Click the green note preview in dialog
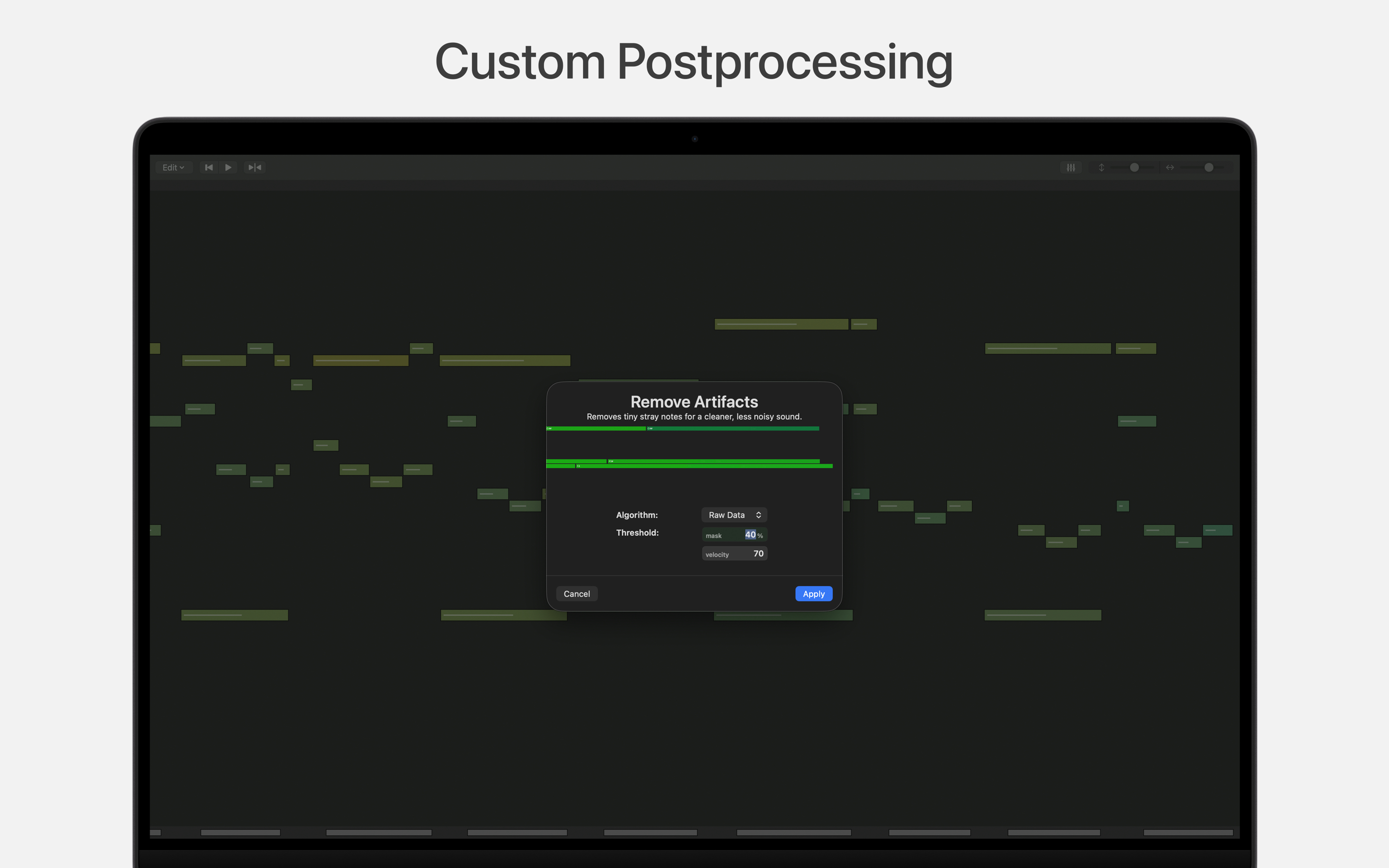 689,448
